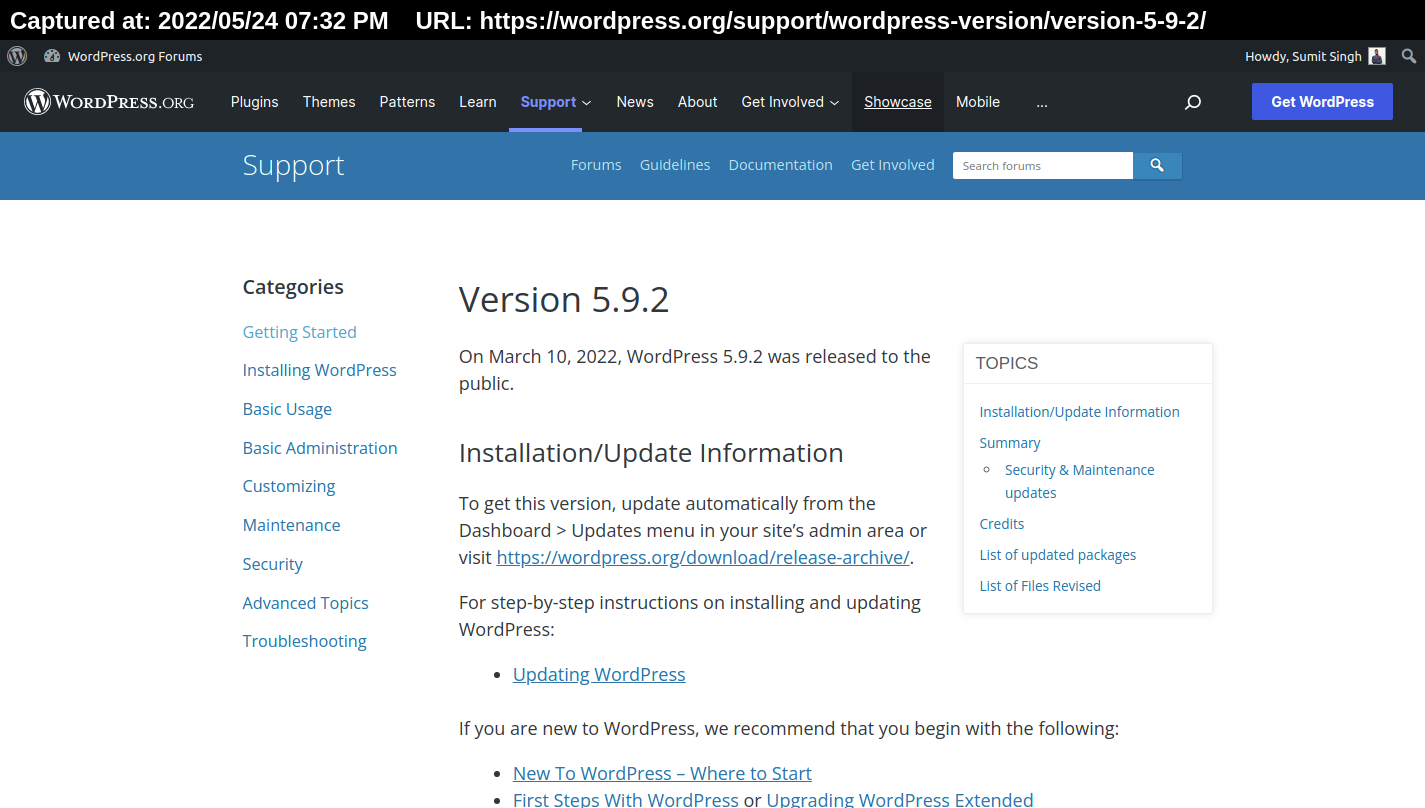Open the Basic Administration category
1425x808 pixels.
pyautogui.click(x=320, y=448)
